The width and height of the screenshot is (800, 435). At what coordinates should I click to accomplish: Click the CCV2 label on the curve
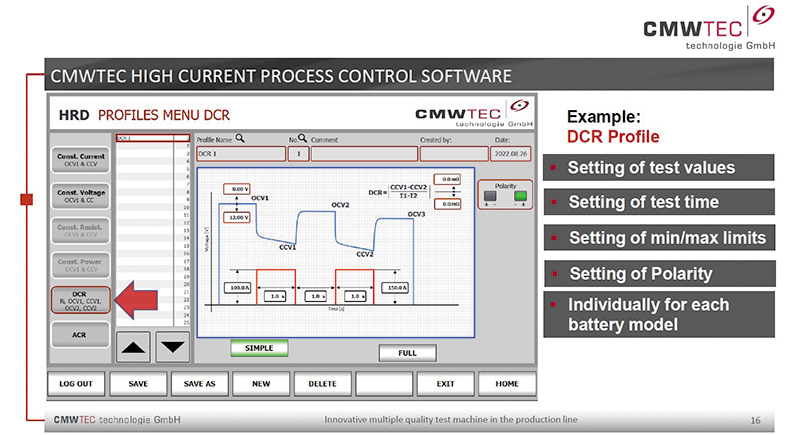tap(364, 254)
